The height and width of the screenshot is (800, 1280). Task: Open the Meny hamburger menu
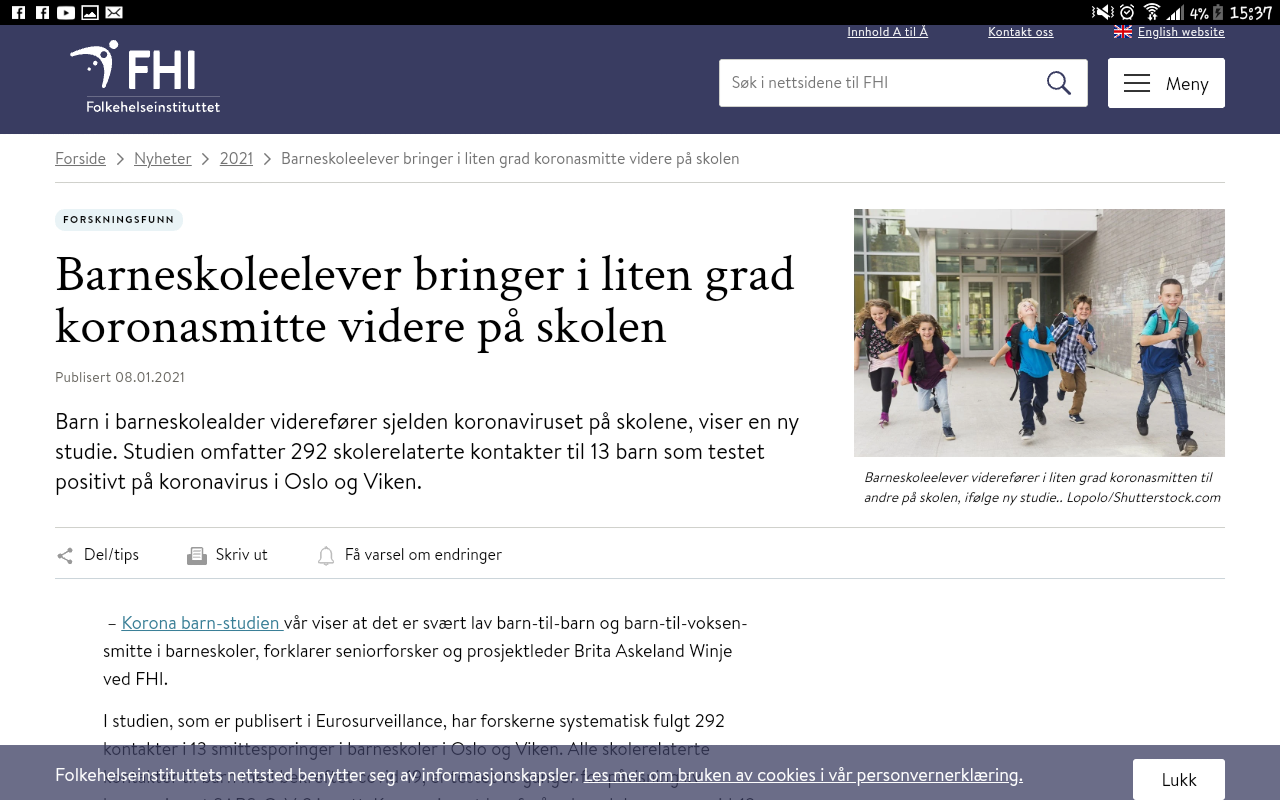1166,83
